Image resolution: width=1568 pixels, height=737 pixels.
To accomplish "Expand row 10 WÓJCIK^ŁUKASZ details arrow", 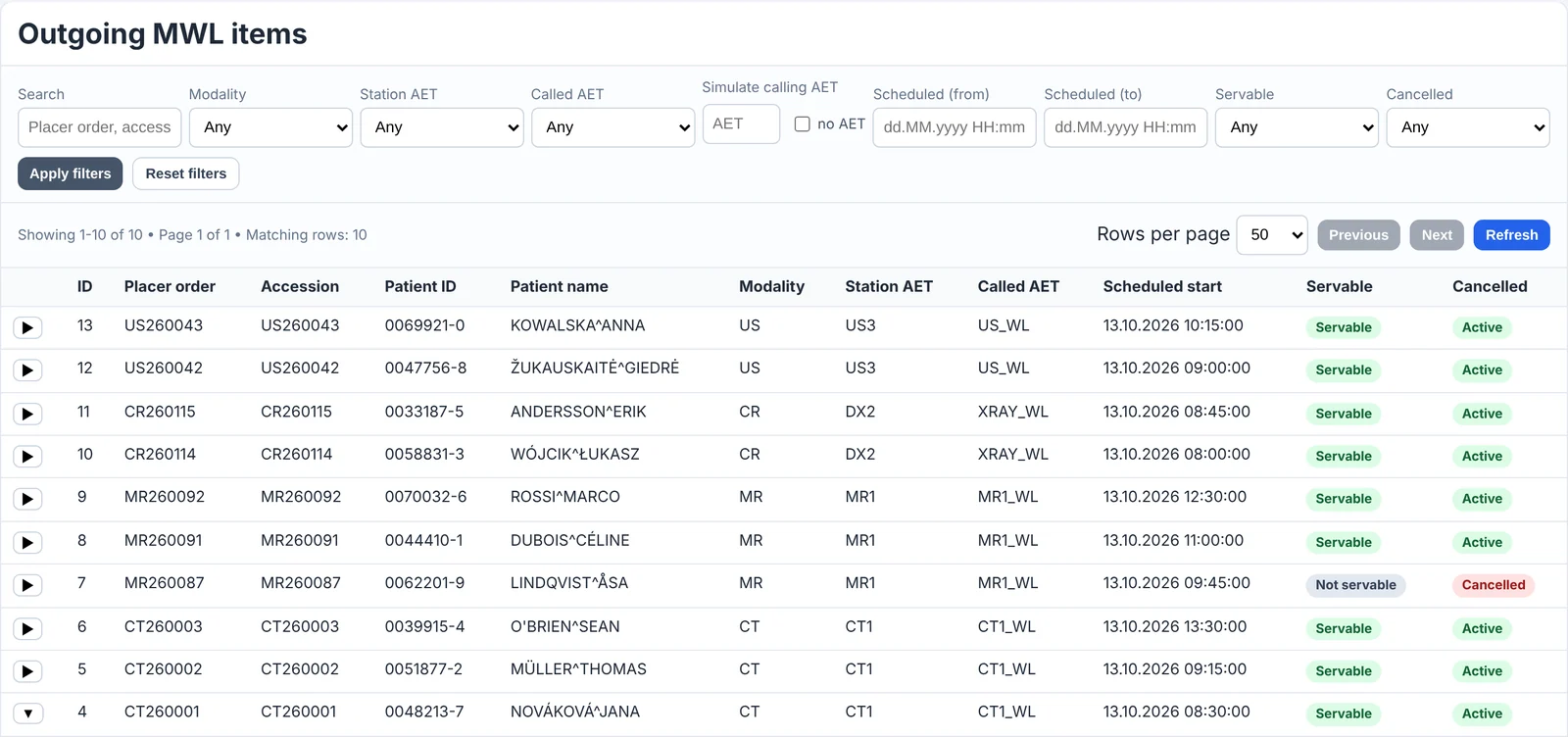I will coord(27,457).
